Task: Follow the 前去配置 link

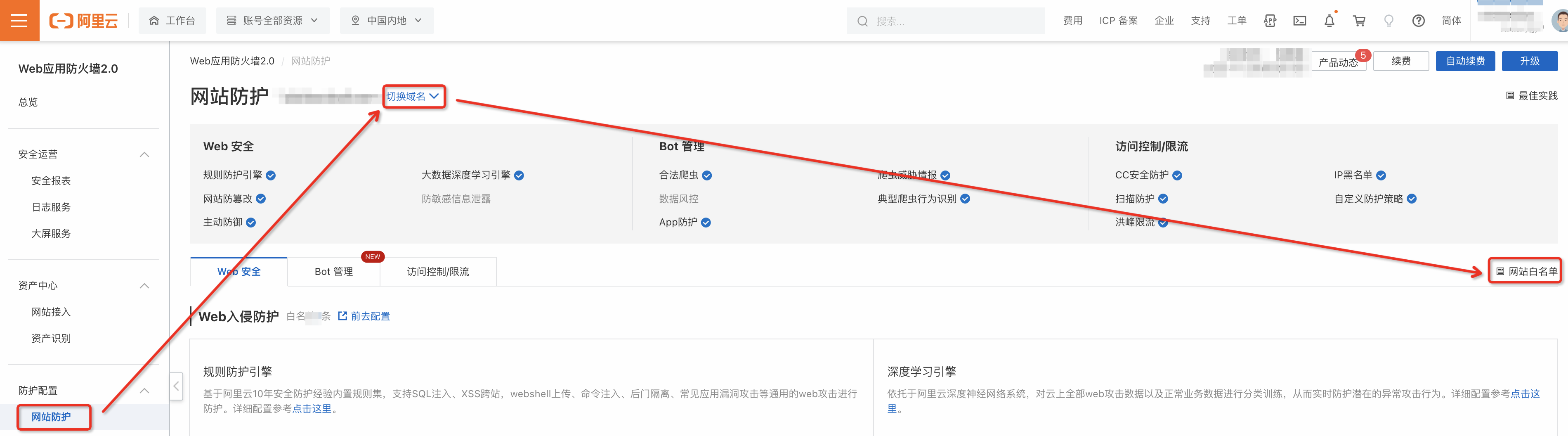Action: 370,316
